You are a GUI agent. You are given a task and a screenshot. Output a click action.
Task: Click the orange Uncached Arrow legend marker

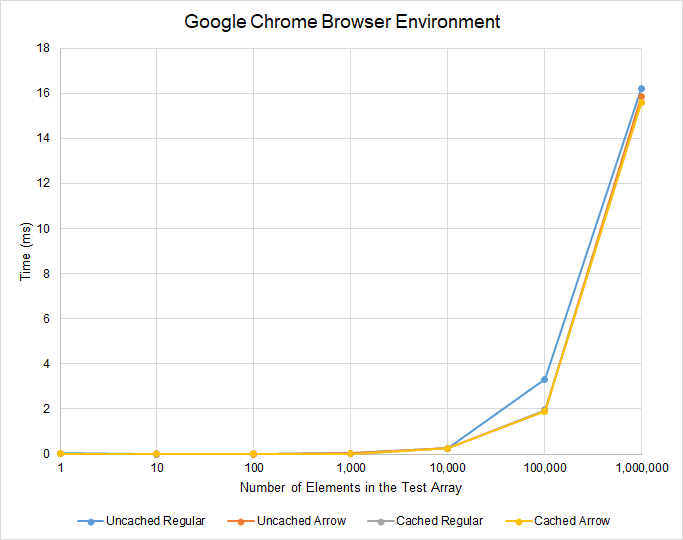(241, 522)
